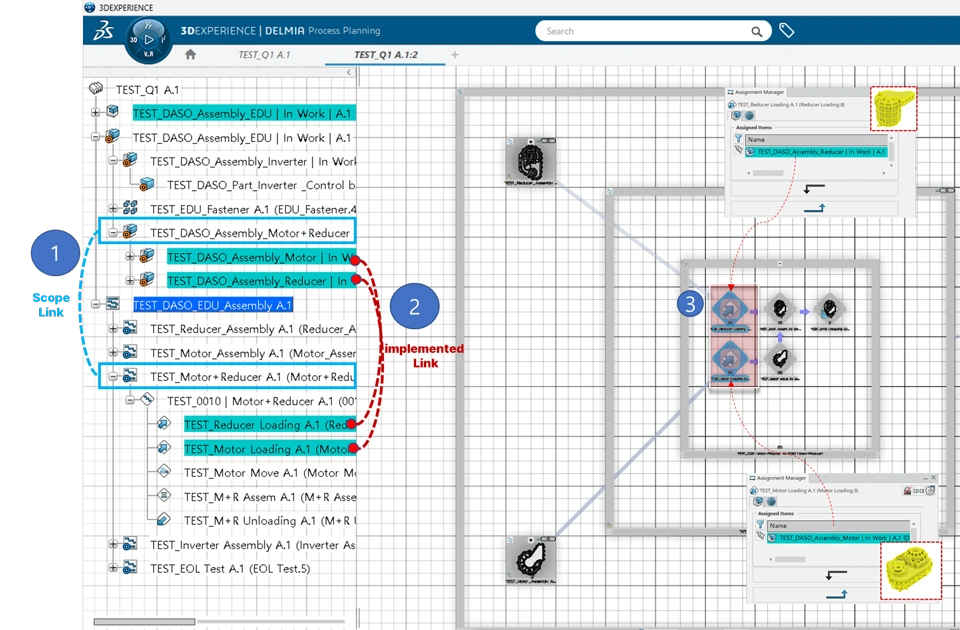The width and height of the screenshot is (960, 630).
Task: Collapse TEST_DASO_Assembly_Inverter node
Action: point(113,161)
